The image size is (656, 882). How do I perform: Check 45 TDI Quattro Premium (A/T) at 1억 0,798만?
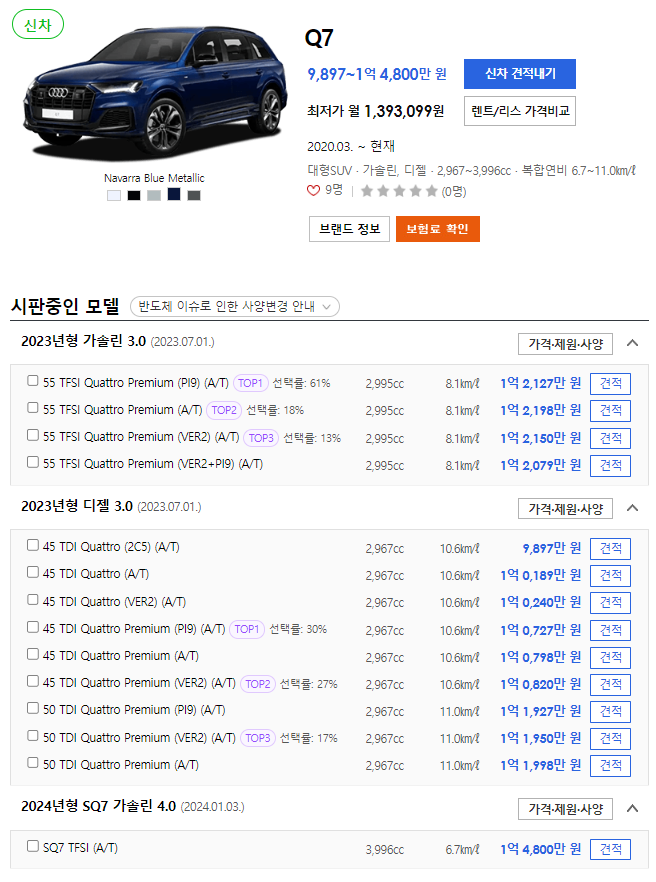(x=33, y=654)
